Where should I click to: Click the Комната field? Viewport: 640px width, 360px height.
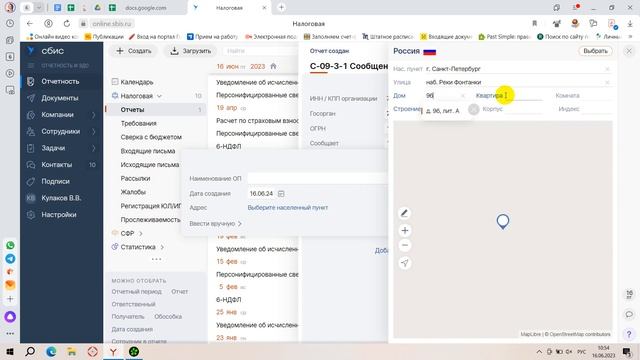coord(583,96)
